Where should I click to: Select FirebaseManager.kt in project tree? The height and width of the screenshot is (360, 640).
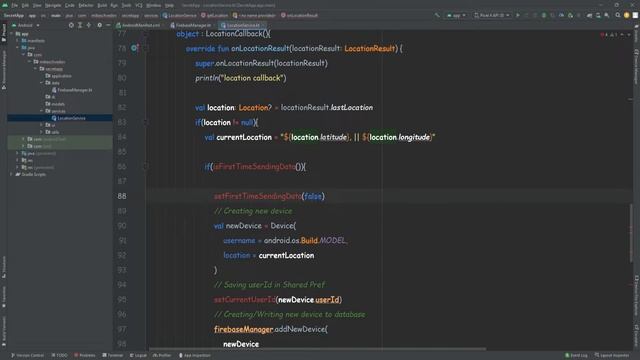coord(72,90)
